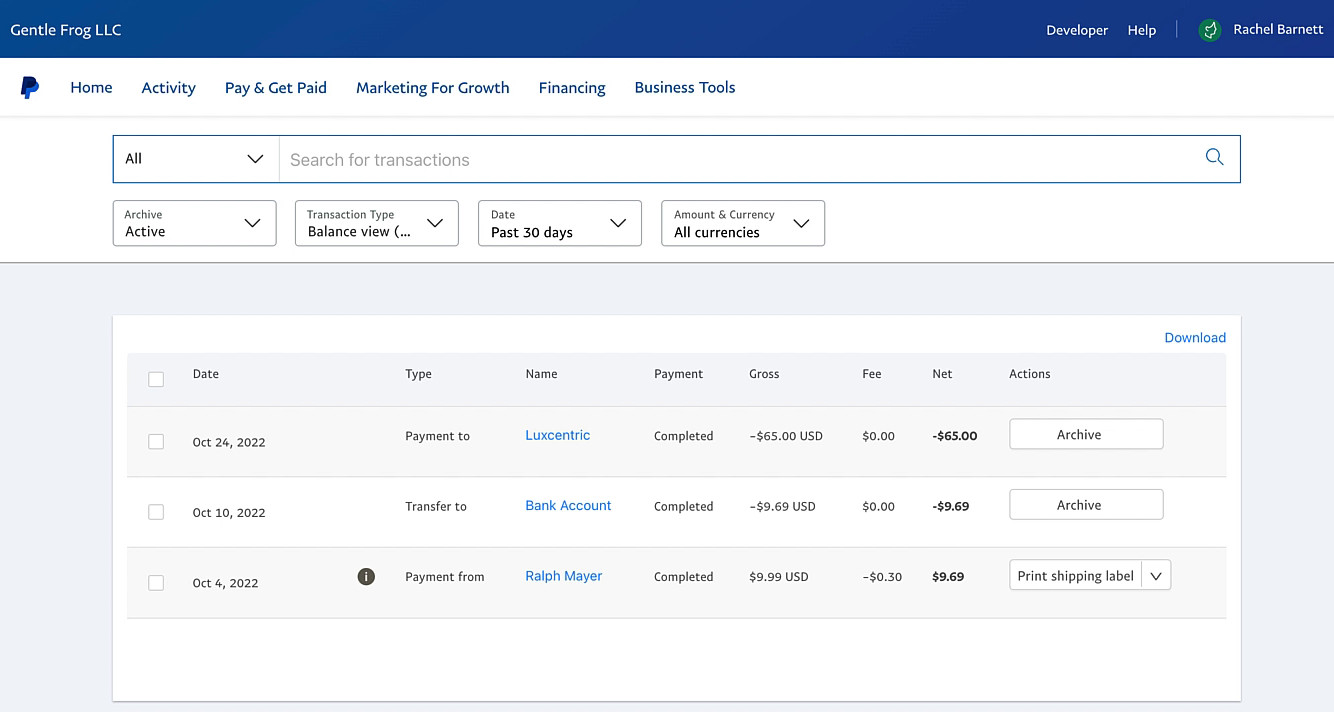Select the header select-all checkbox

pos(156,379)
